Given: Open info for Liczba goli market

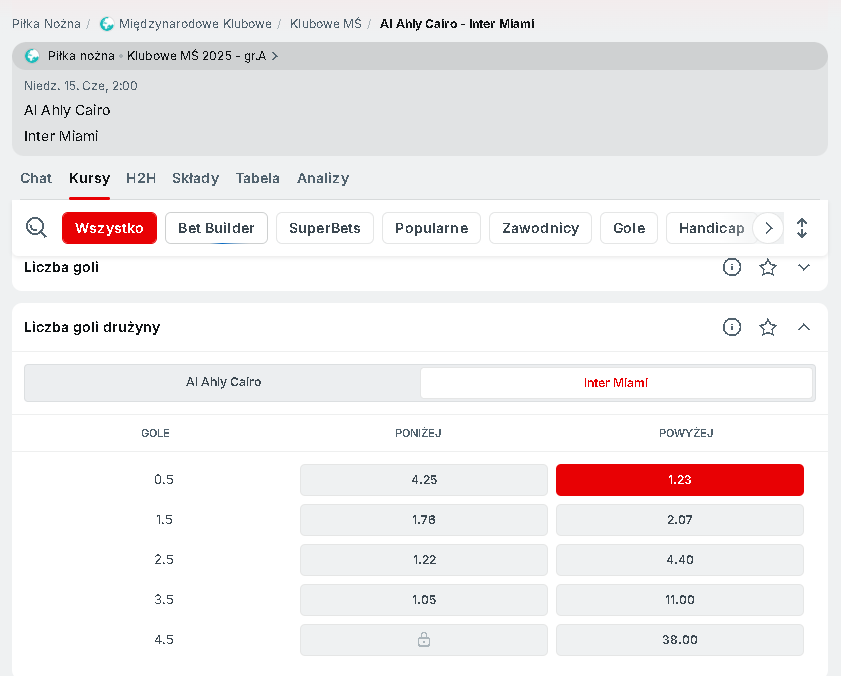Looking at the screenshot, I should pyautogui.click(x=732, y=267).
